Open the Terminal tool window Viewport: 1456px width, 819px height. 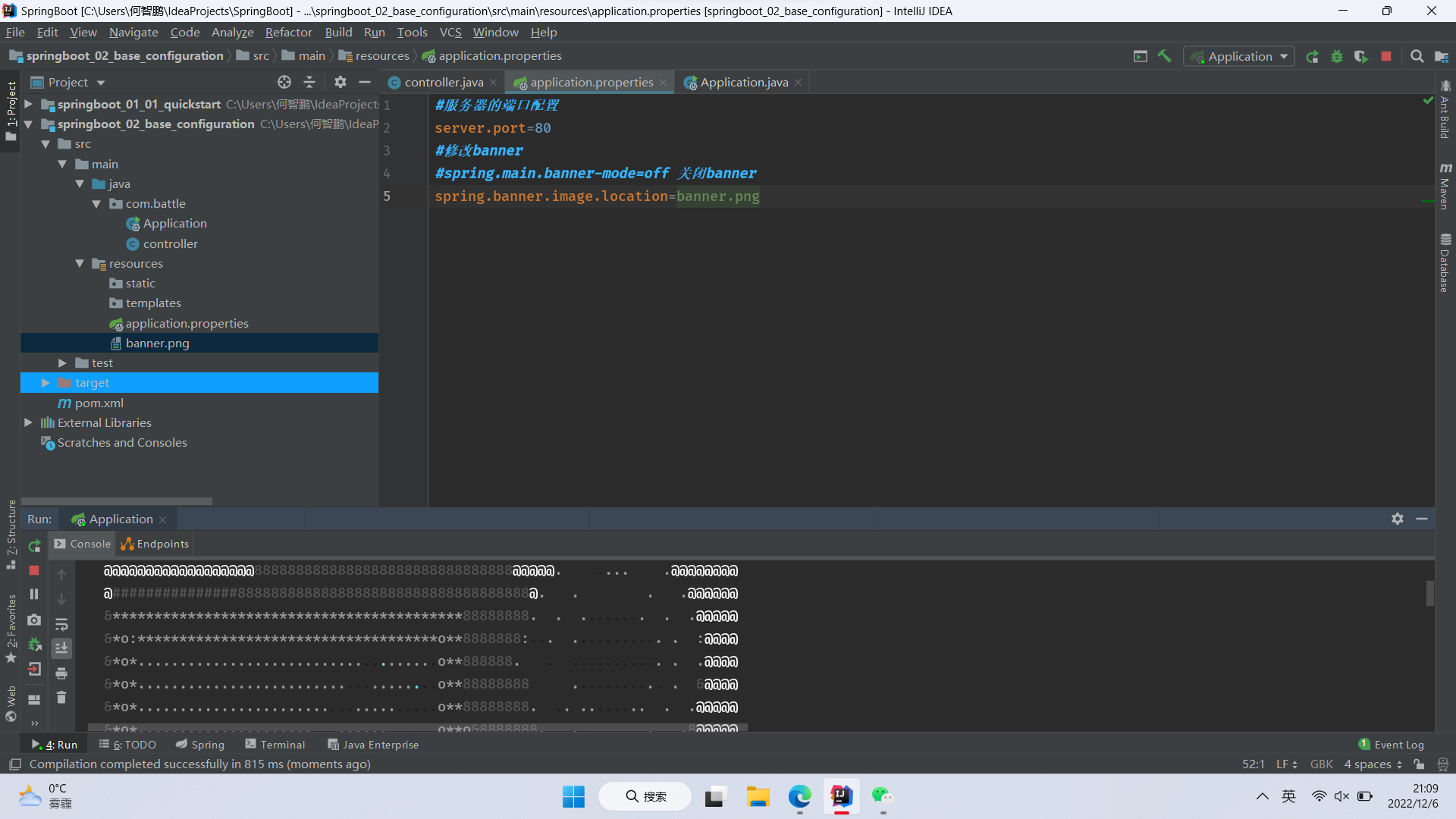(x=276, y=745)
